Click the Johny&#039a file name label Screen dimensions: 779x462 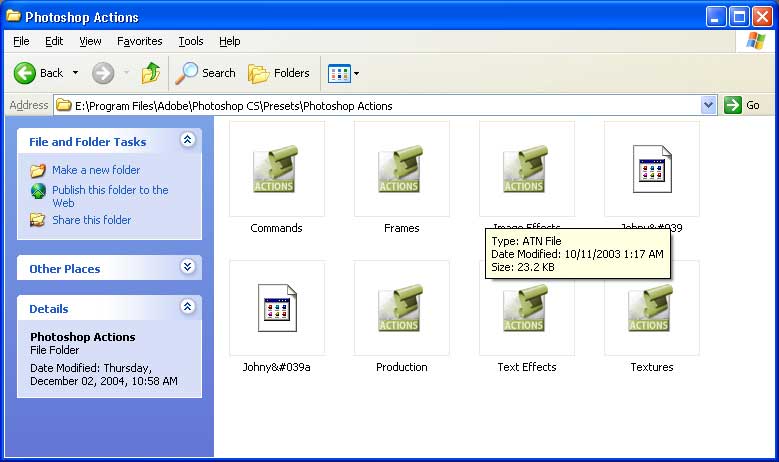(x=276, y=367)
